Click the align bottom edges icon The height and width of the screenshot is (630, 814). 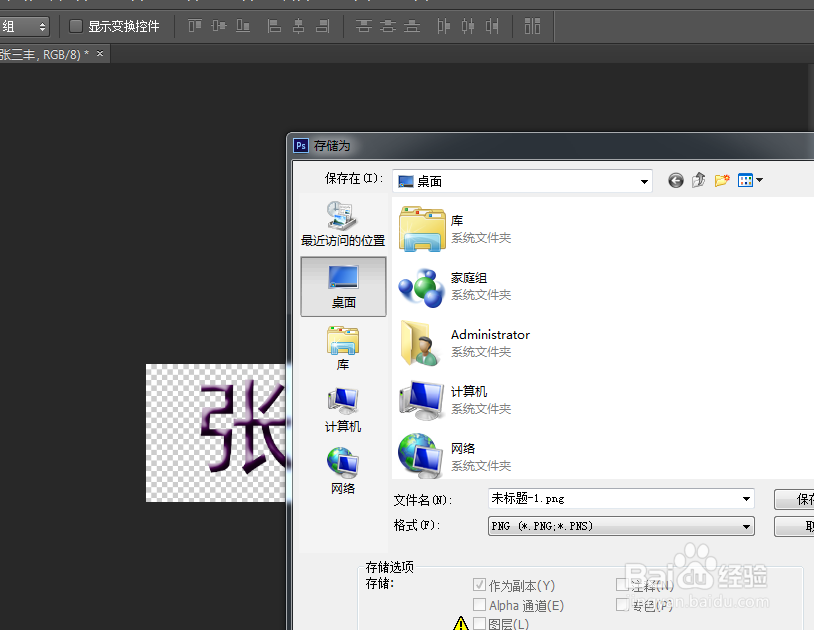(x=242, y=26)
